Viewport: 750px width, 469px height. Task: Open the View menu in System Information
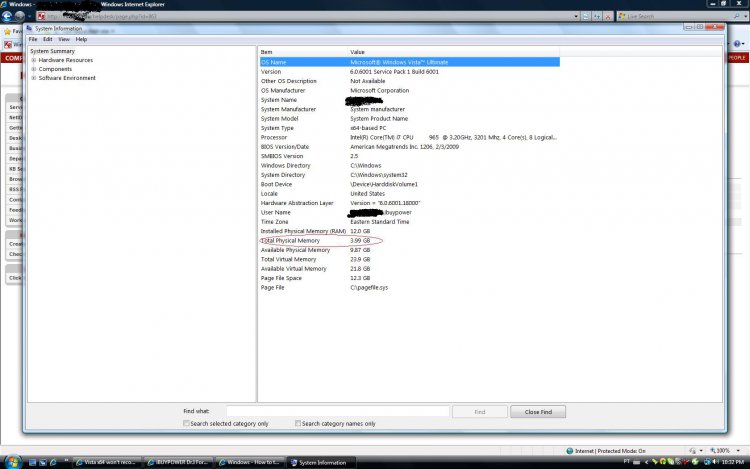click(64, 39)
